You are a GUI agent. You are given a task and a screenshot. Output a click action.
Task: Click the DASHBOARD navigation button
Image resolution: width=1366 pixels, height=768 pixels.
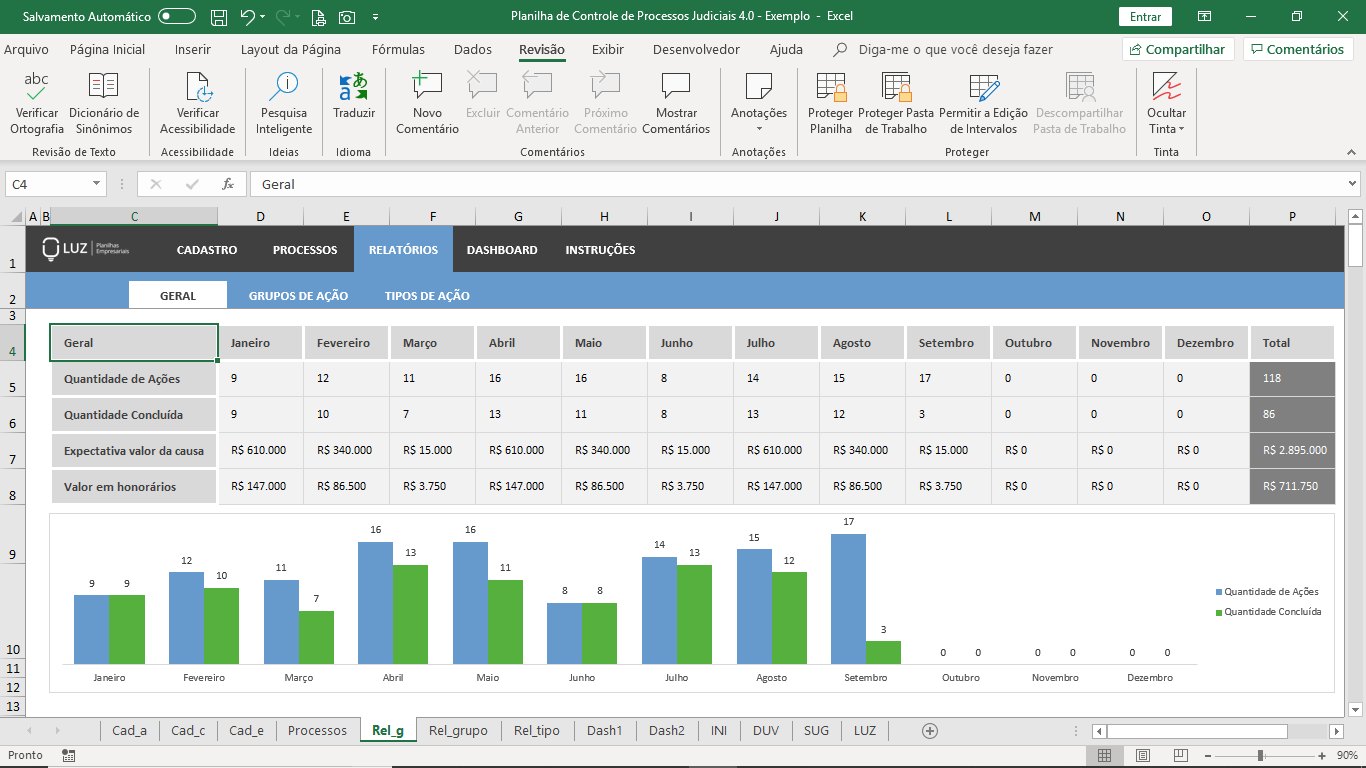(x=502, y=250)
